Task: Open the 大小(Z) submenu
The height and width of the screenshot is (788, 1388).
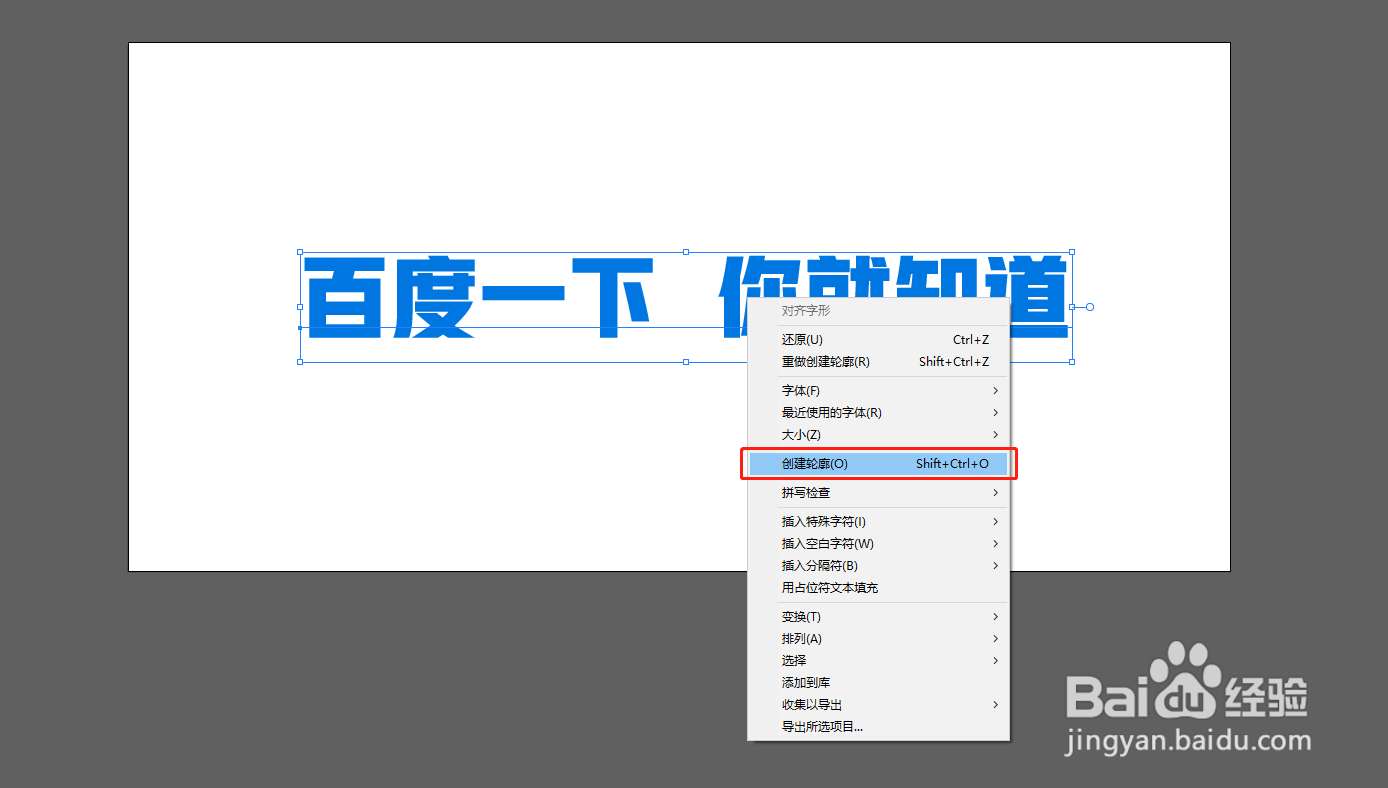Action: [x=879, y=435]
